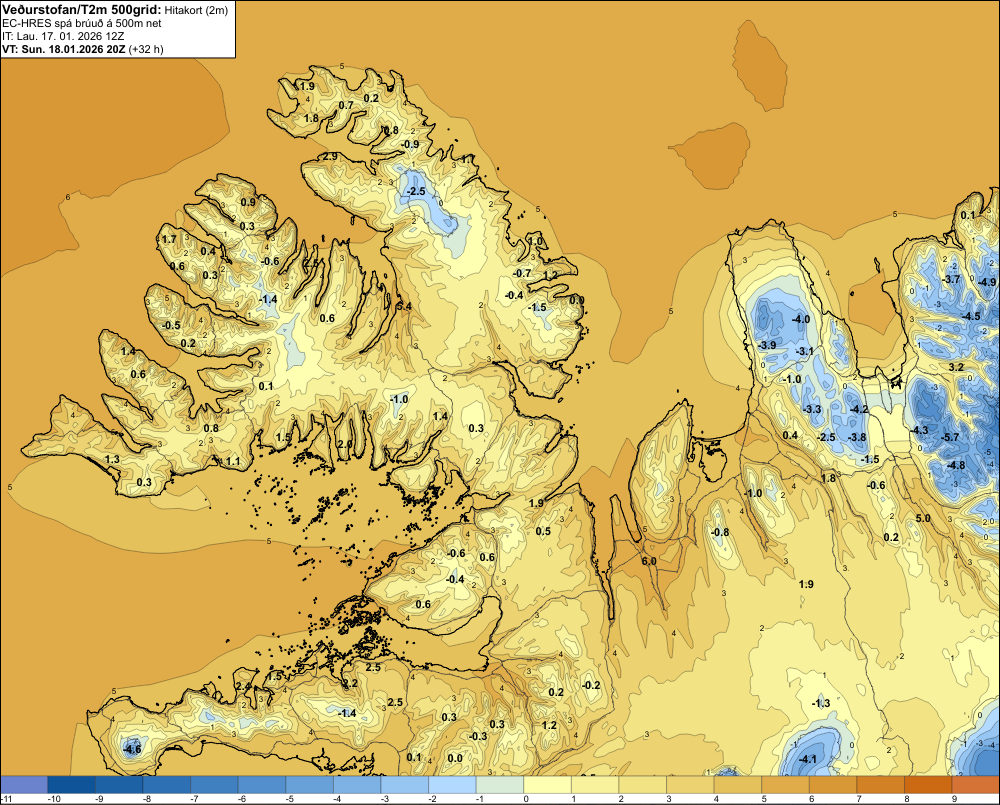Click the temperature value '0.7'
Screen dimensions: 1000x805
point(346,105)
